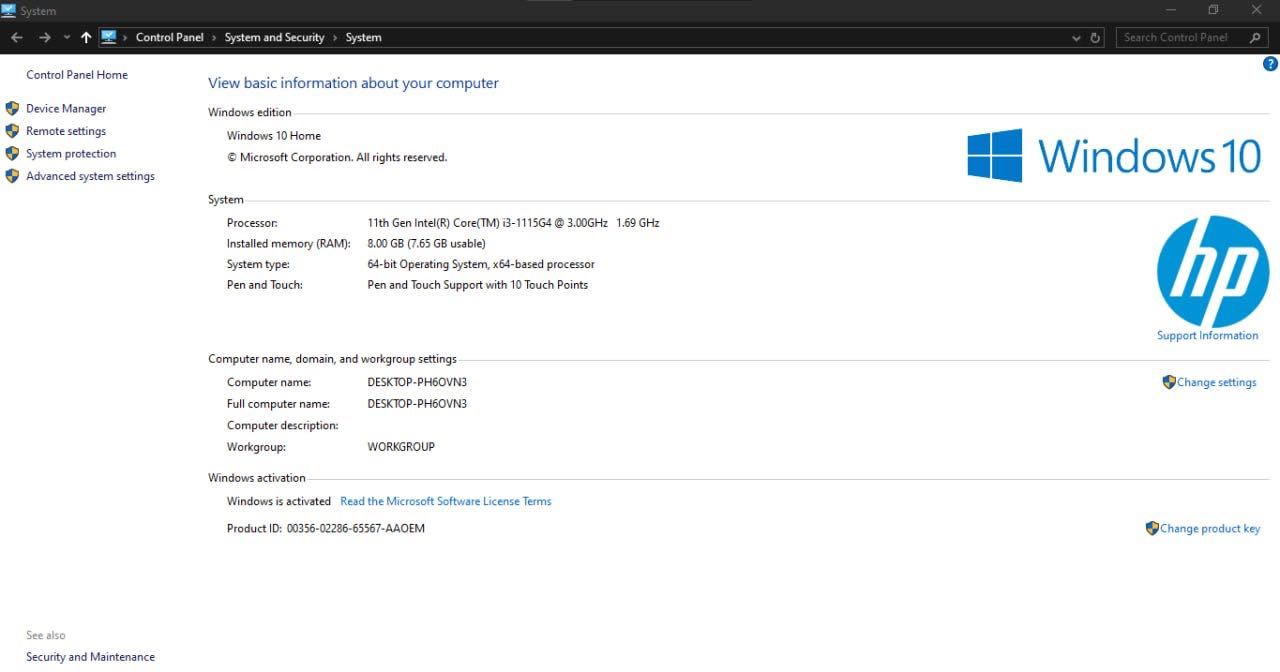Click the search magnifier icon
The width and height of the screenshot is (1280, 672).
point(1256,38)
